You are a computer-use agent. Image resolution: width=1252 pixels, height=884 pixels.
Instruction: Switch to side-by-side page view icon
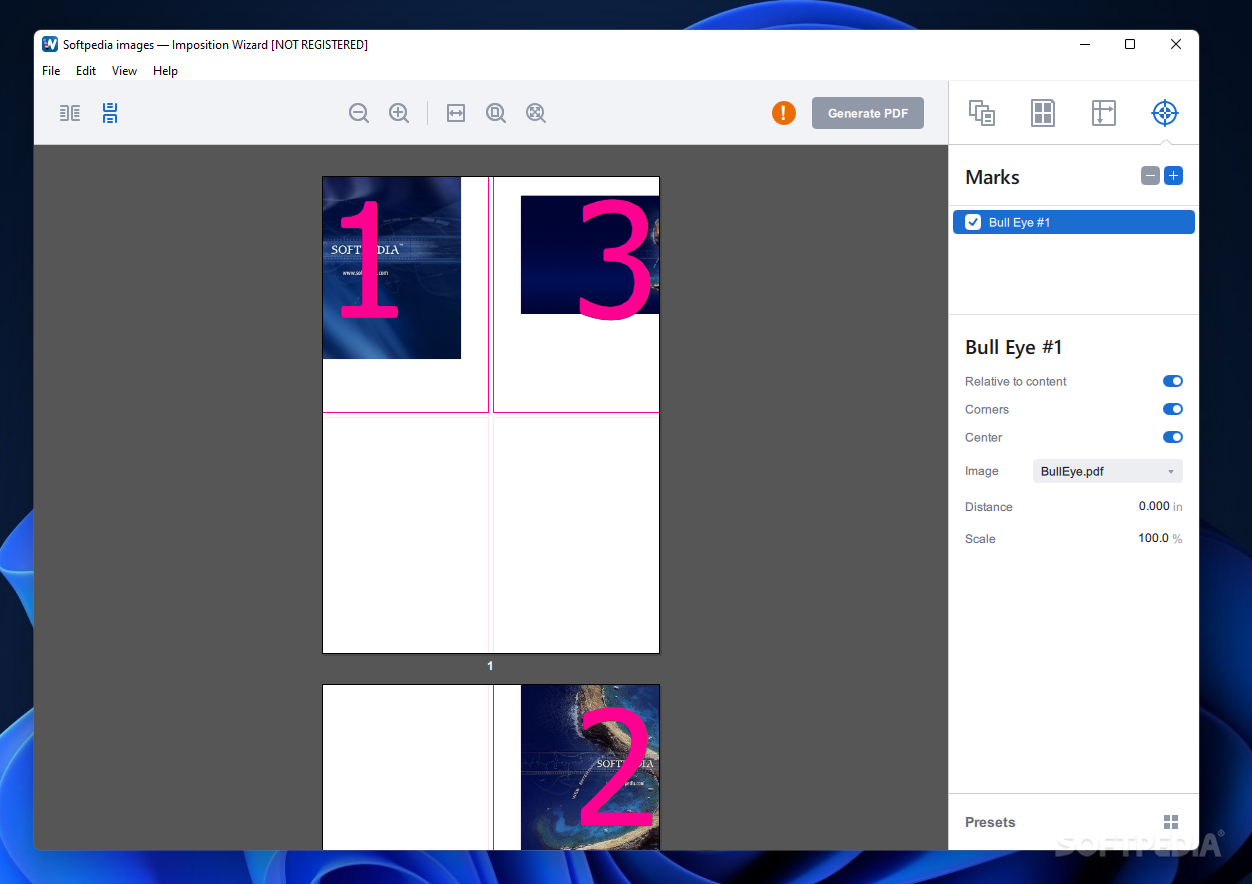click(70, 113)
